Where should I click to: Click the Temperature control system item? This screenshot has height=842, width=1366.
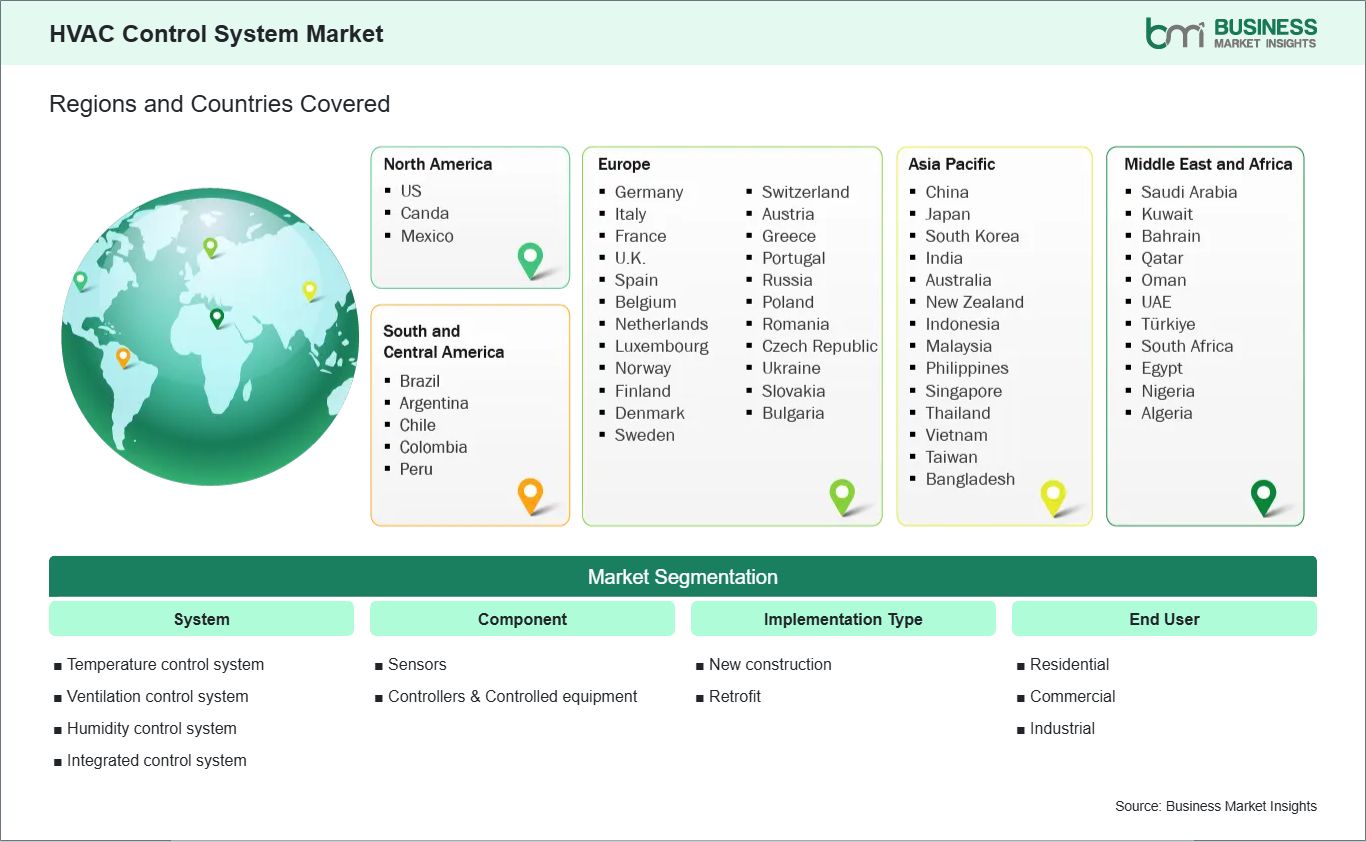coord(165,664)
